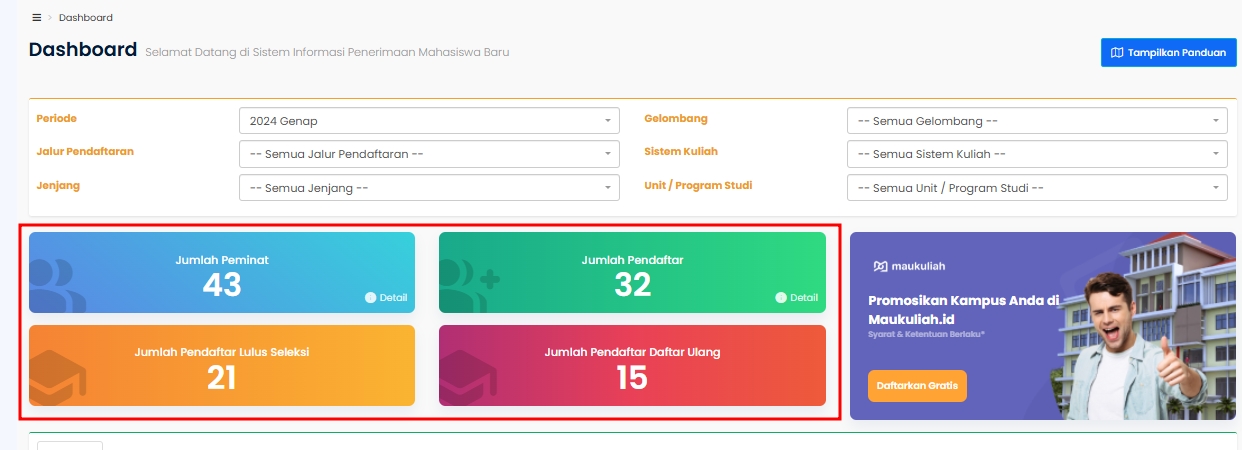The width and height of the screenshot is (1242, 450).
Task: Open the hamburger sidebar menu
Action: [37, 17]
